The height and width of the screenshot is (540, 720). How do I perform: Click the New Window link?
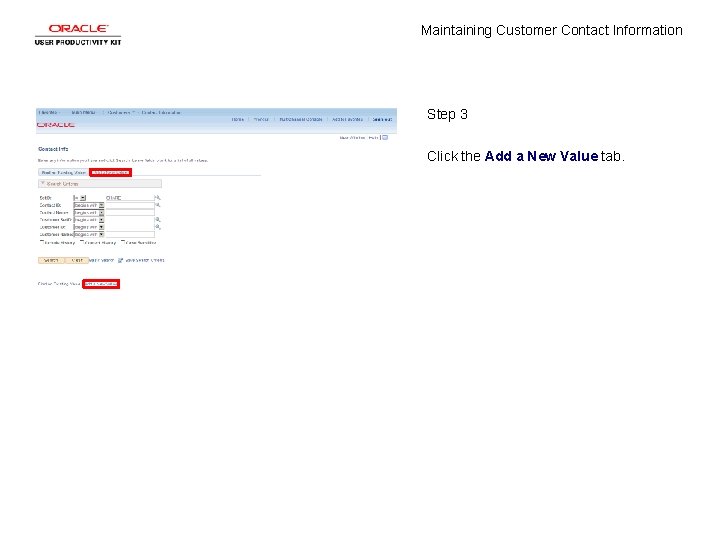coord(352,137)
